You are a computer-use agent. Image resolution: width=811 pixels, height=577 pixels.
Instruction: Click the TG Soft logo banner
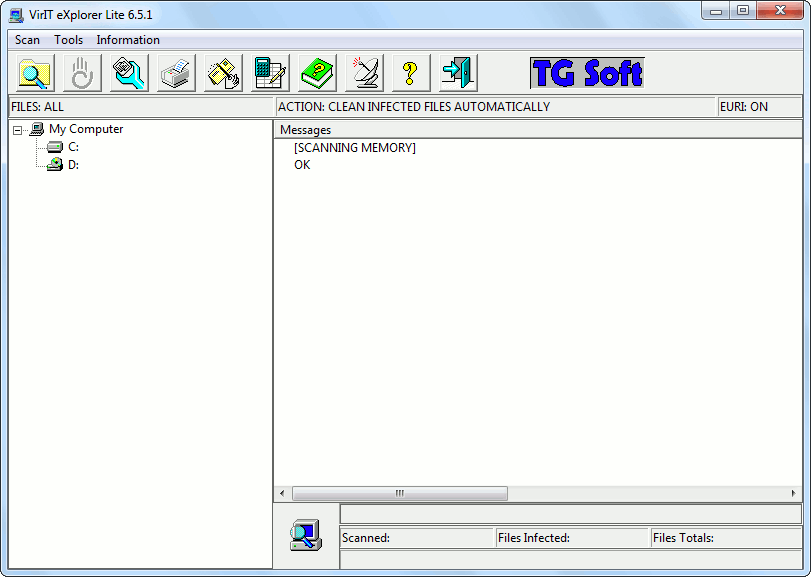click(587, 73)
